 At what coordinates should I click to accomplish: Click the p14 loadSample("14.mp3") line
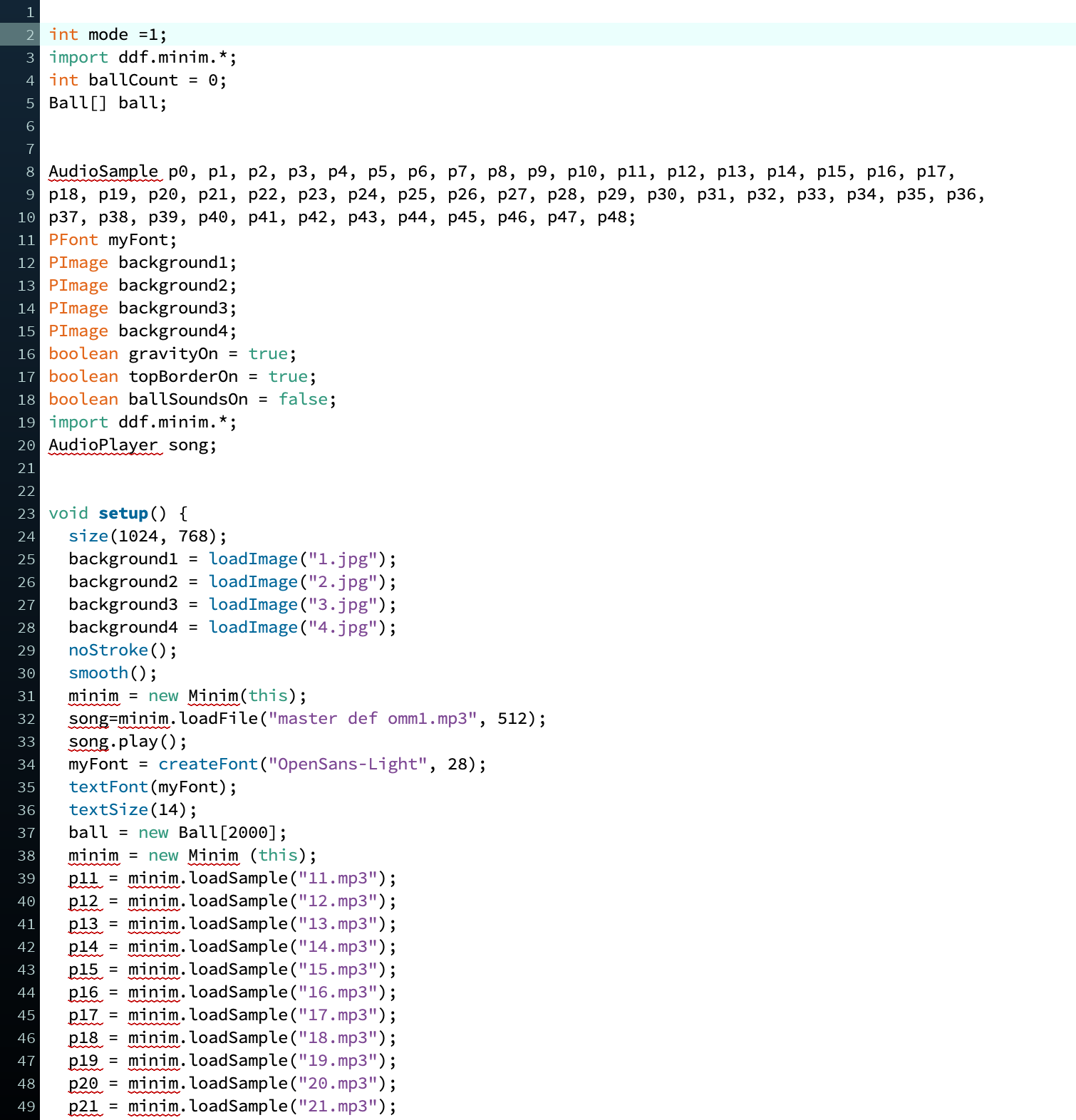(232, 946)
